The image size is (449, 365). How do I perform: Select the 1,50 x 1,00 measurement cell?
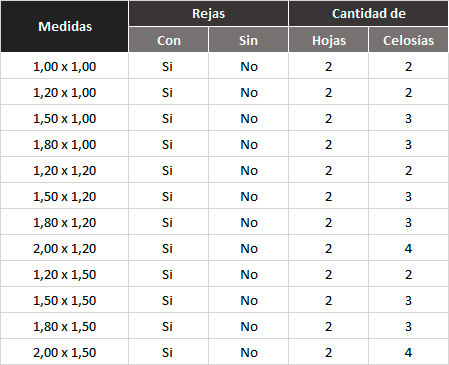pos(65,118)
